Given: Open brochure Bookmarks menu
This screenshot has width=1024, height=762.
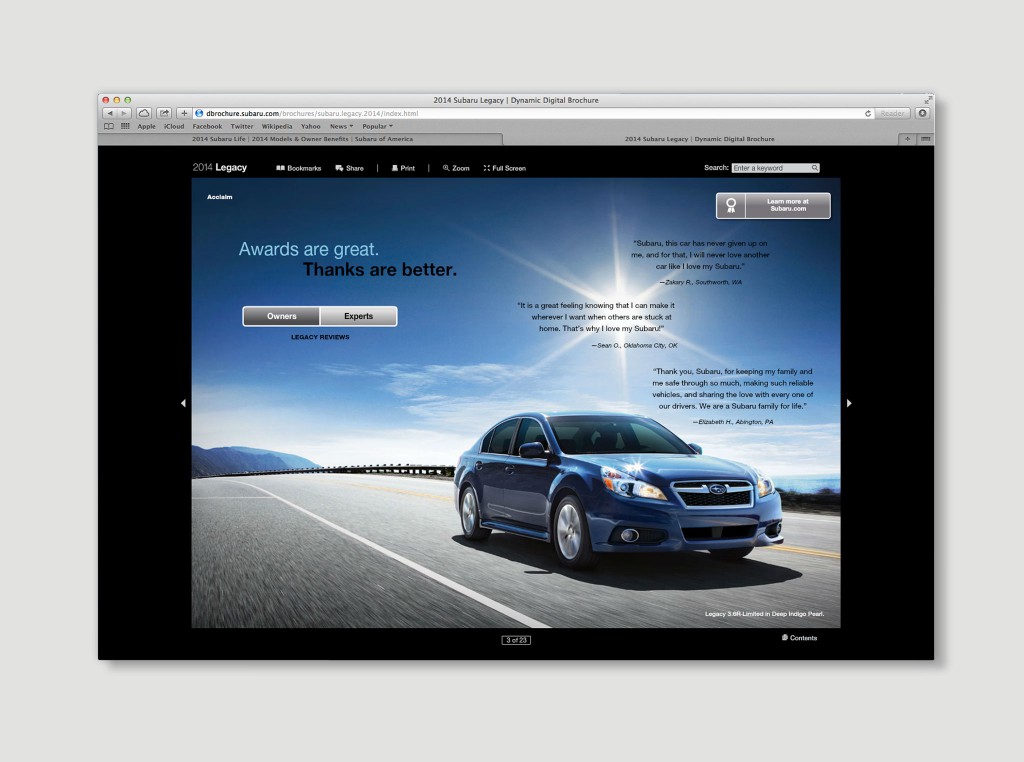Looking at the screenshot, I should click(298, 168).
